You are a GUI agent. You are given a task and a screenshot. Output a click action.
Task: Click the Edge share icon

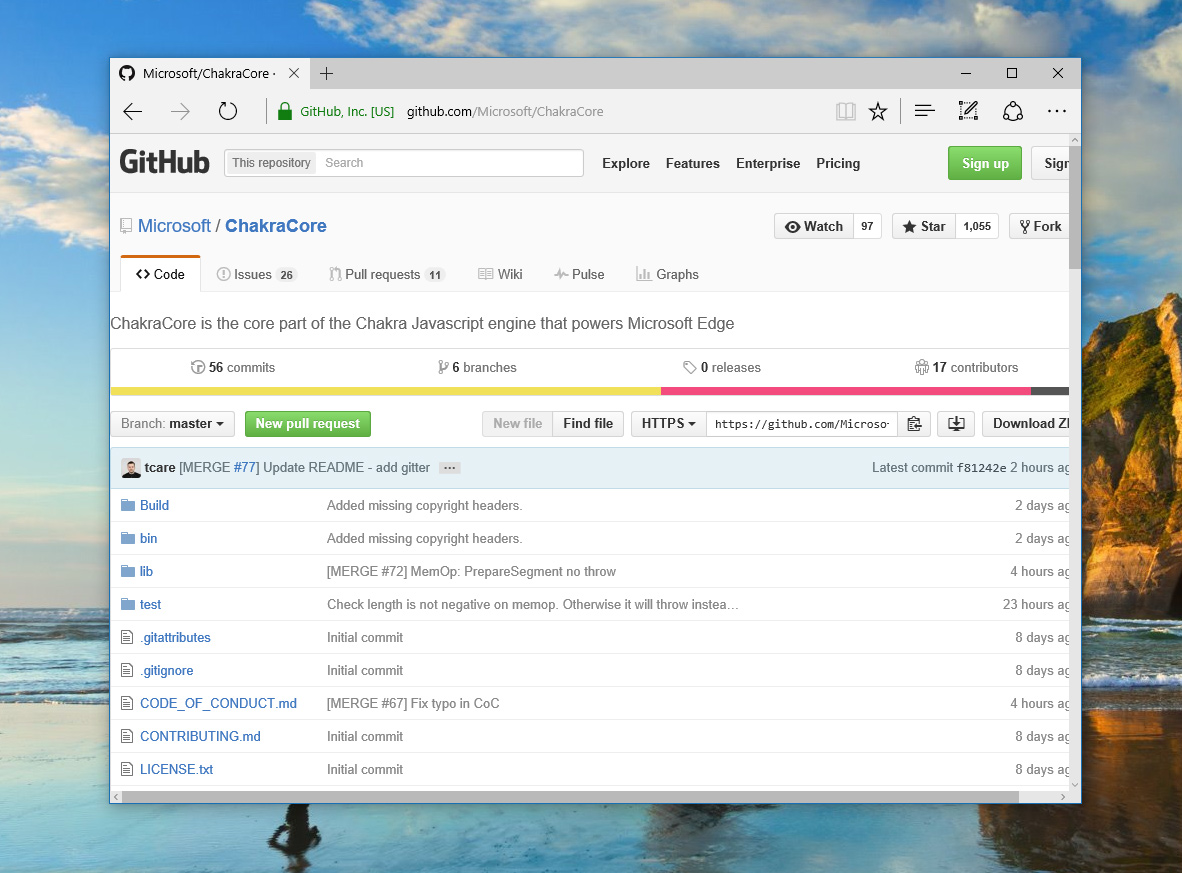[x=1013, y=112]
